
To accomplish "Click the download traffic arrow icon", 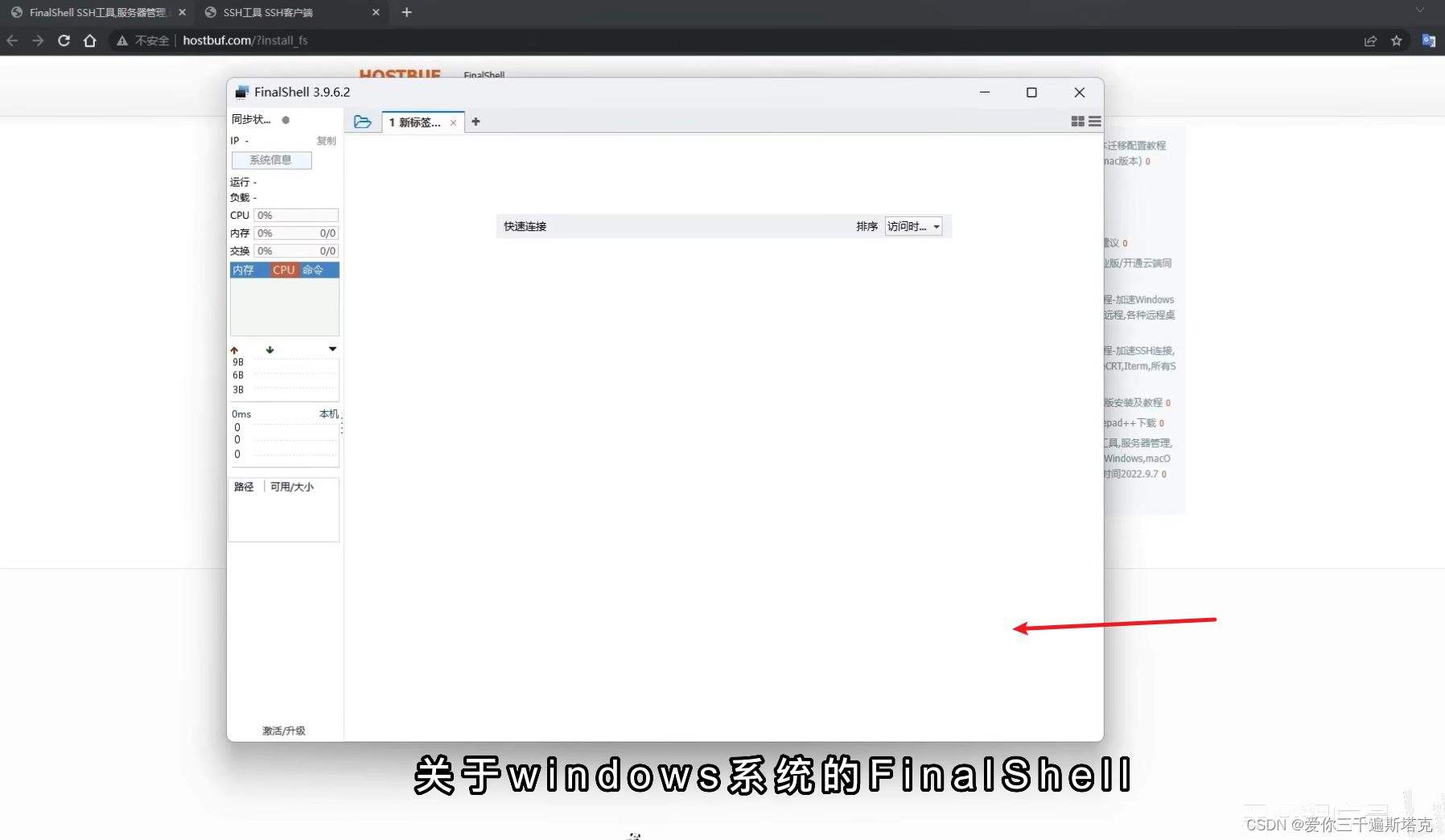I will tap(270, 349).
